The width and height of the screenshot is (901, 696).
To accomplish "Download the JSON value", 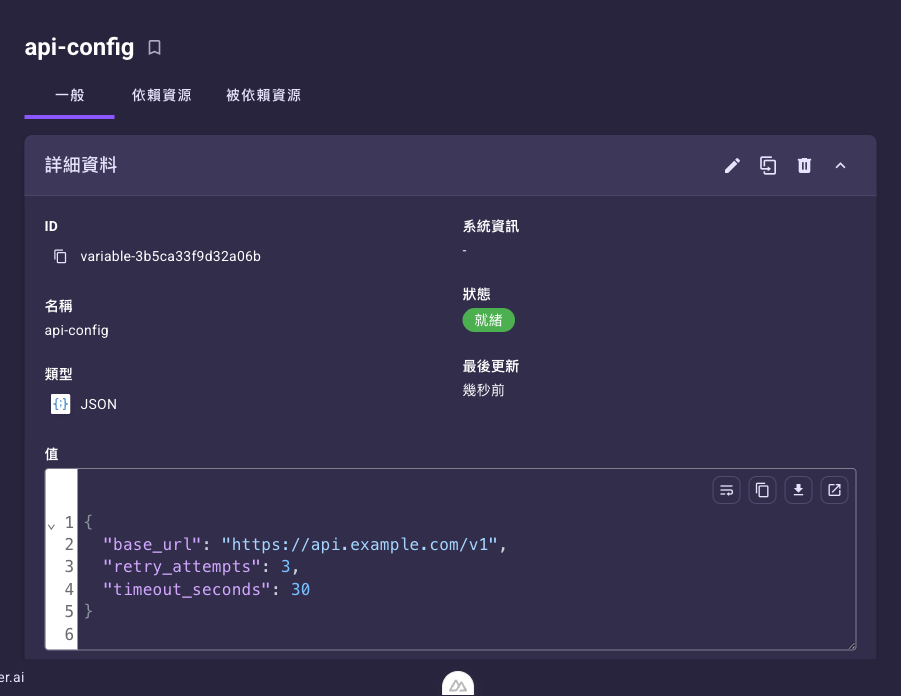I will pos(798,490).
